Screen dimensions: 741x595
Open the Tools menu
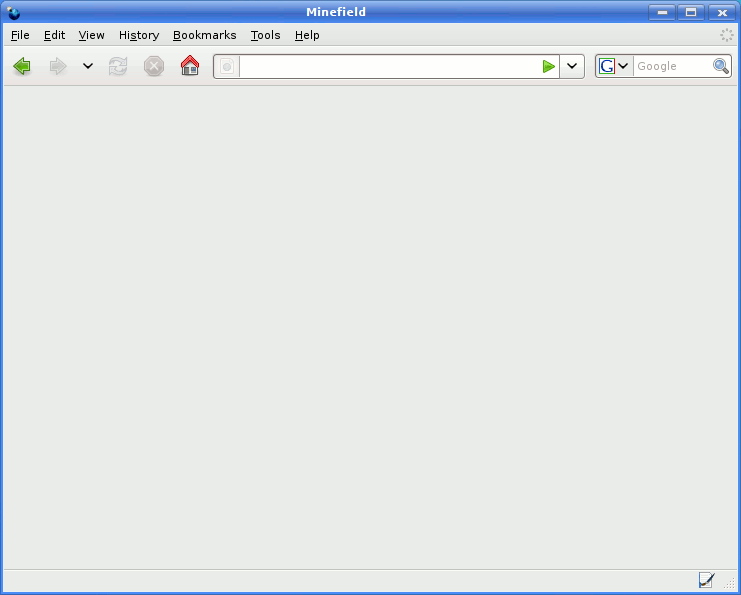tap(266, 35)
